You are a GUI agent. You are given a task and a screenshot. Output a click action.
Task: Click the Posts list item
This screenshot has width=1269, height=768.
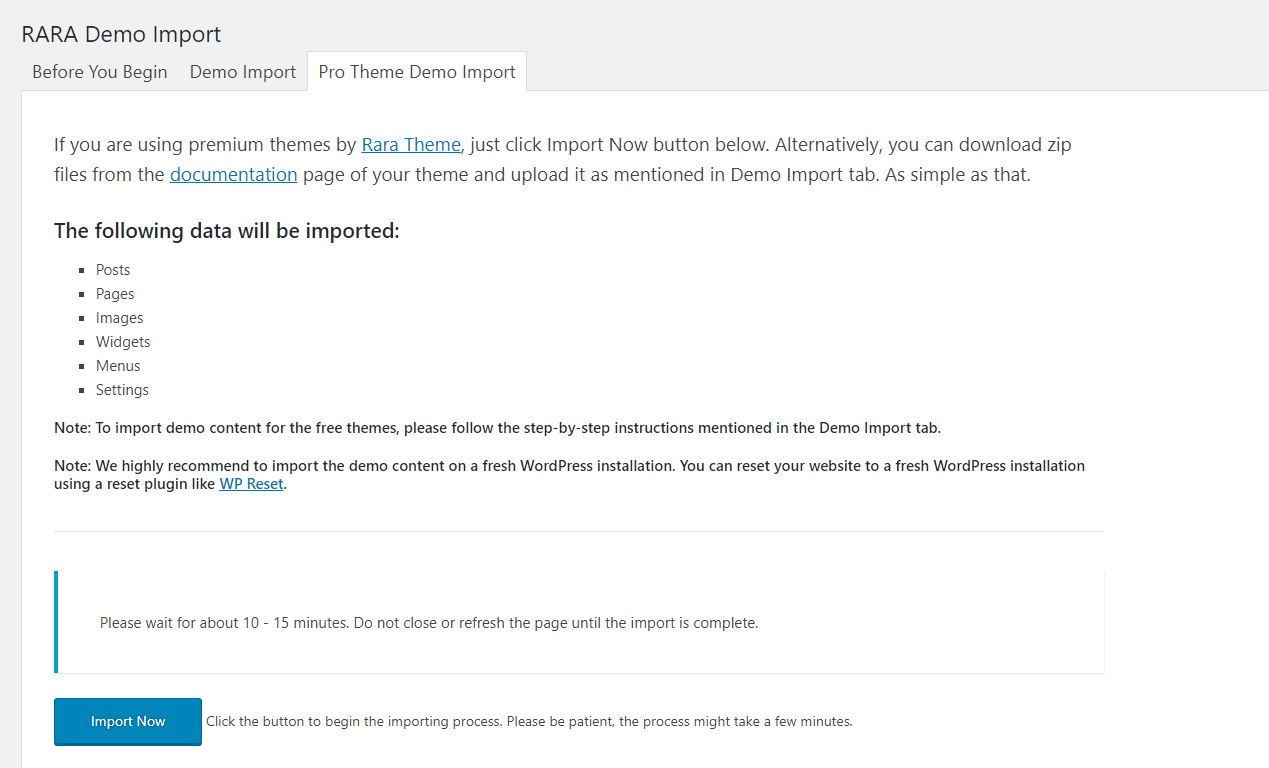pyautogui.click(x=113, y=270)
